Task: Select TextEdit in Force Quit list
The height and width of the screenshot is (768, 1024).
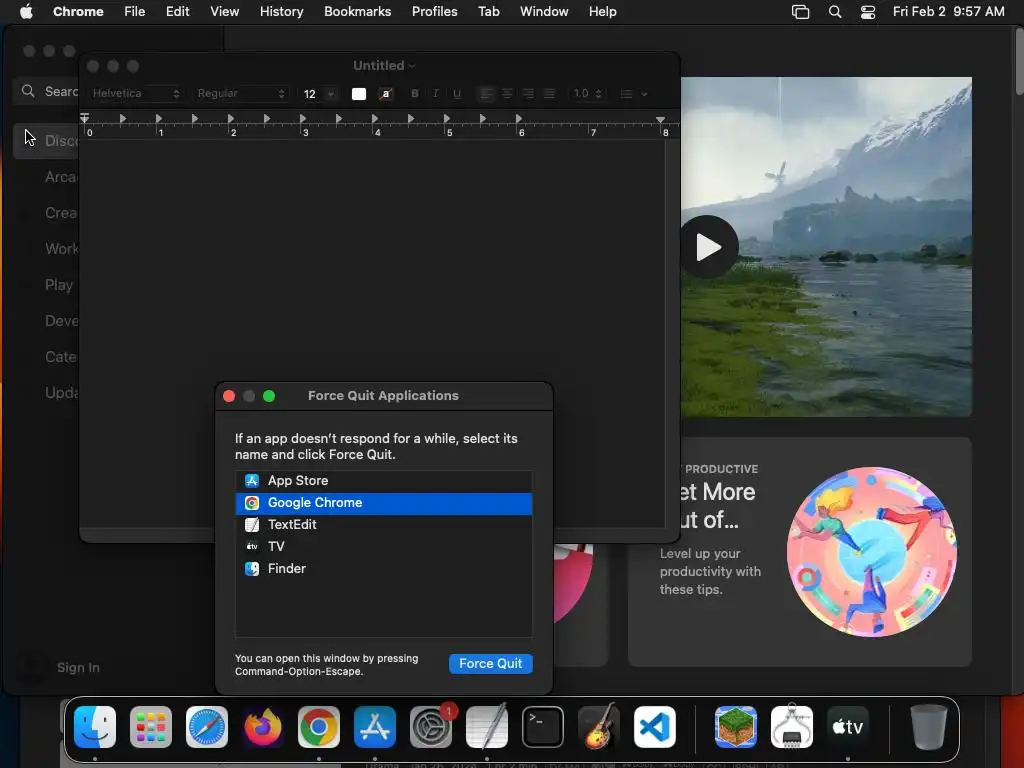Action: [x=383, y=524]
